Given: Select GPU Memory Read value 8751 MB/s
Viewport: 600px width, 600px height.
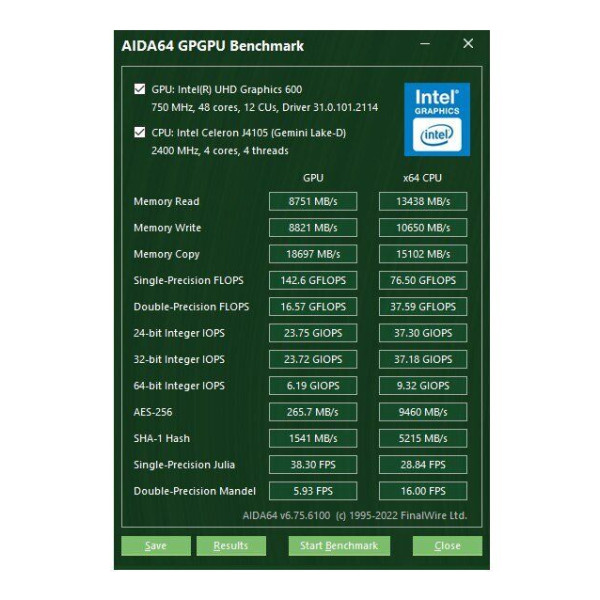Looking at the screenshot, I should pyautogui.click(x=313, y=201).
